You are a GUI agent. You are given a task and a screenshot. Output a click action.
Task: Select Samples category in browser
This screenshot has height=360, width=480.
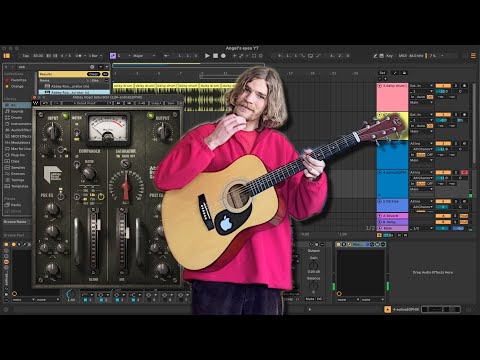click(x=15, y=167)
